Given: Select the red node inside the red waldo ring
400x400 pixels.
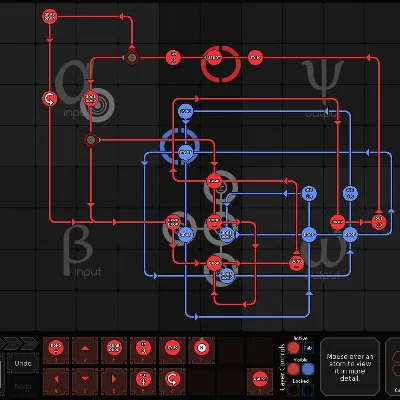Looking at the screenshot, I should coord(213,58).
